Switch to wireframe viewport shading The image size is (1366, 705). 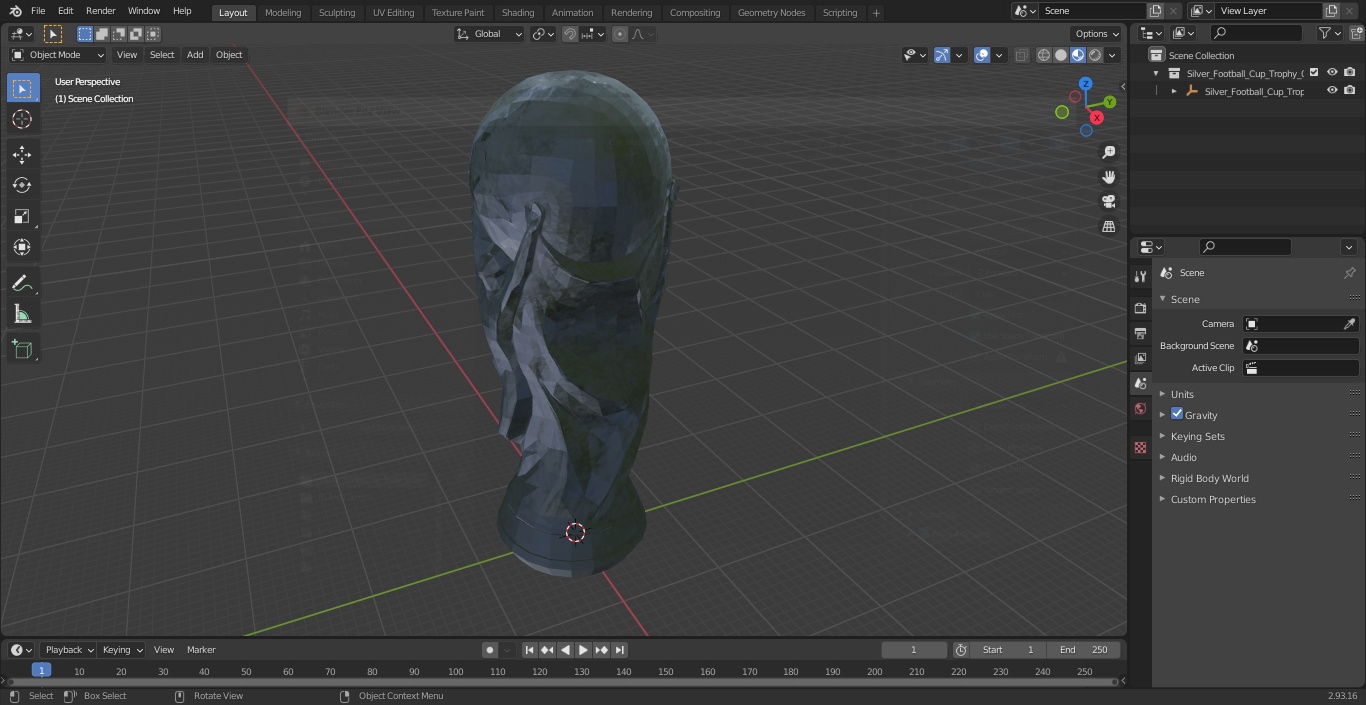pyautogui.click(x=1044, y=55)
